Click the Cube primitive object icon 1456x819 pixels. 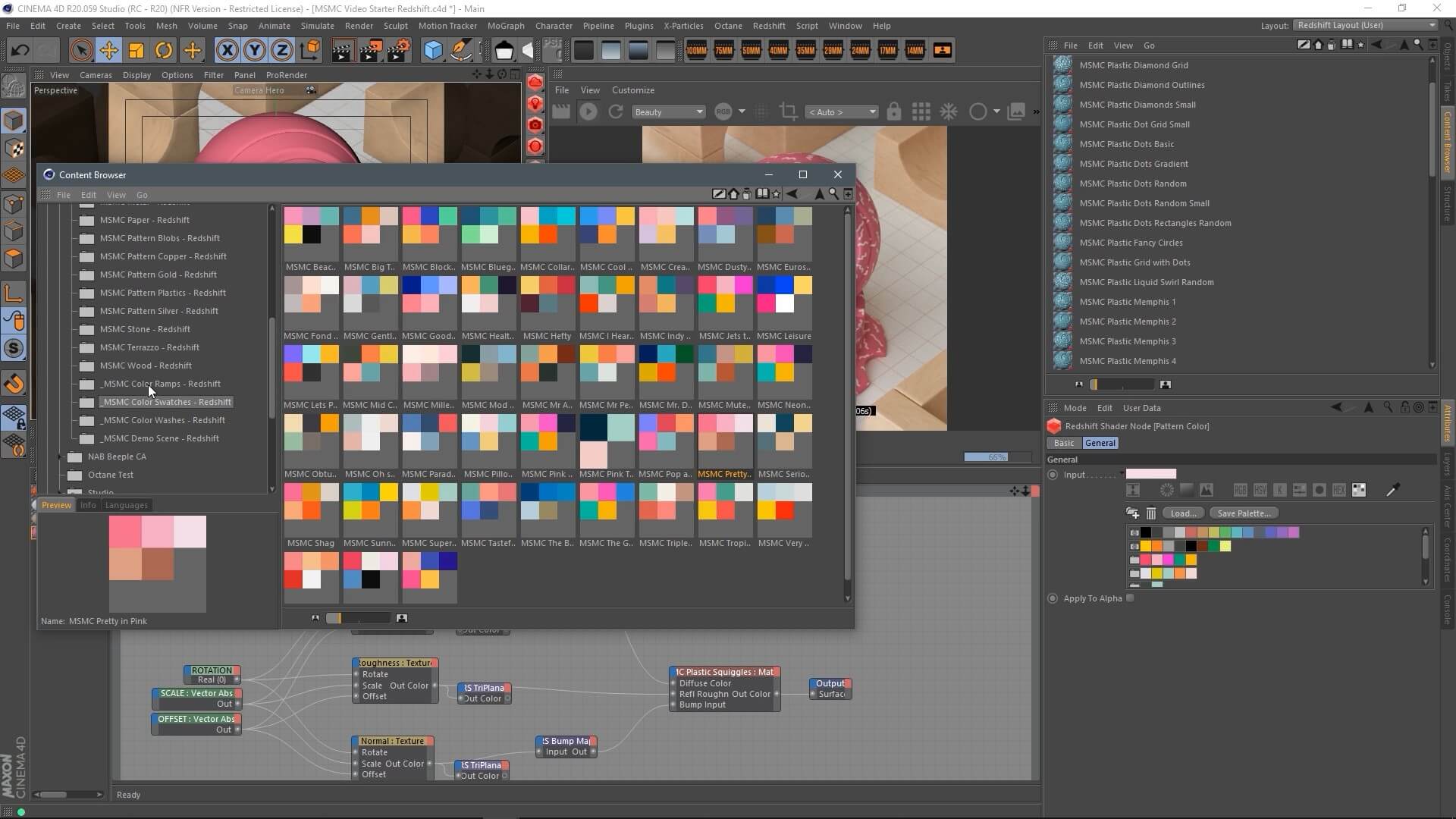(x=433, y=51)
